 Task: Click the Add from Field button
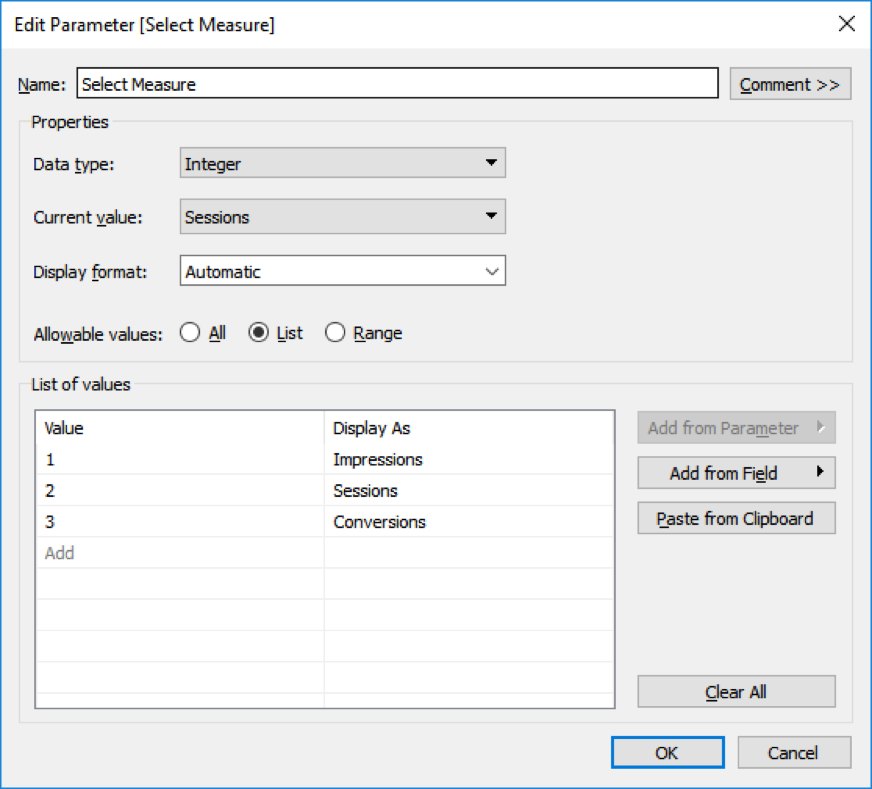(730, 472)
